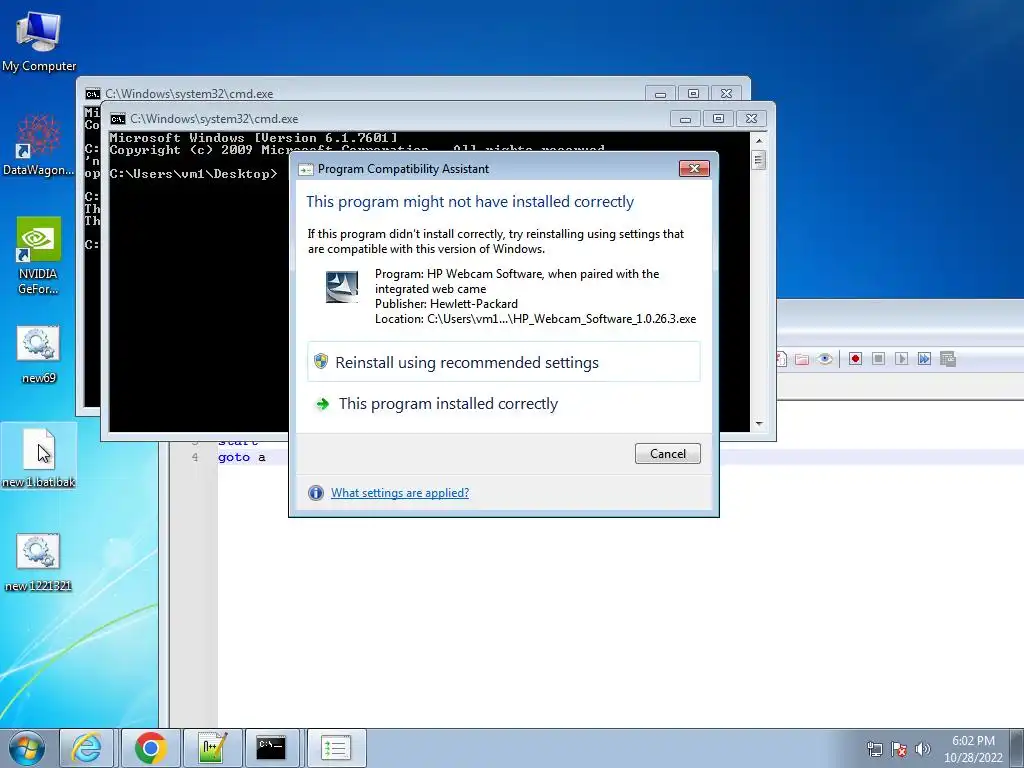
Task: Click Save Recorded Macro icon
Action: tap(948, 359)
